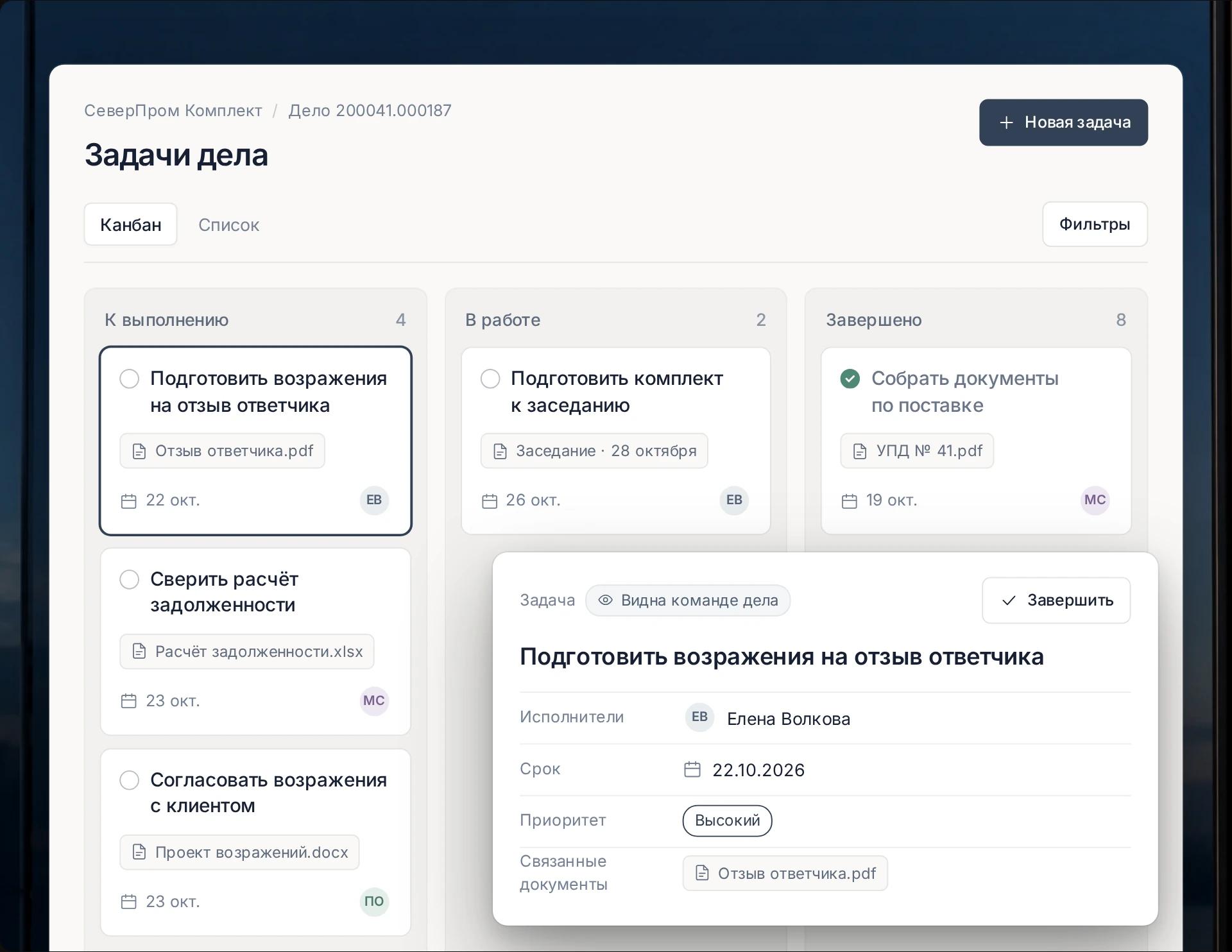This screenshot has width=1232, height=952.
Task: Mark Подготовить возражения на отзыв ответчика as done
Action: tap(130, 378)
